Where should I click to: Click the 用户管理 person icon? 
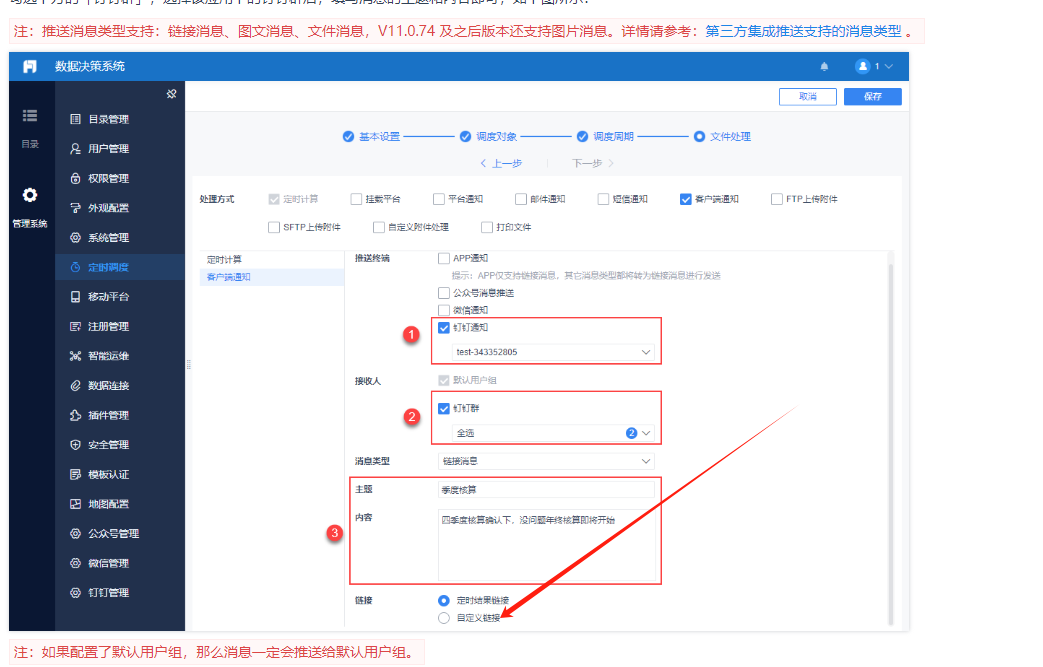[x=75, y=148]
